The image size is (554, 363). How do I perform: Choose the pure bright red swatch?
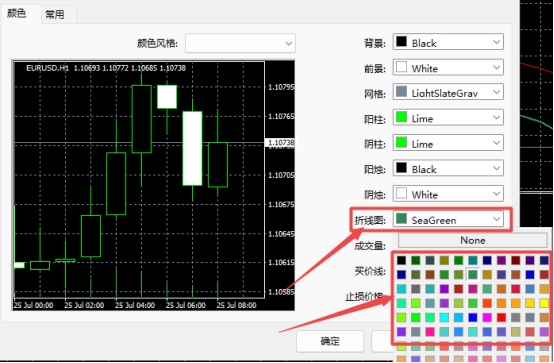pyautogui.click(x=501, y=317)
